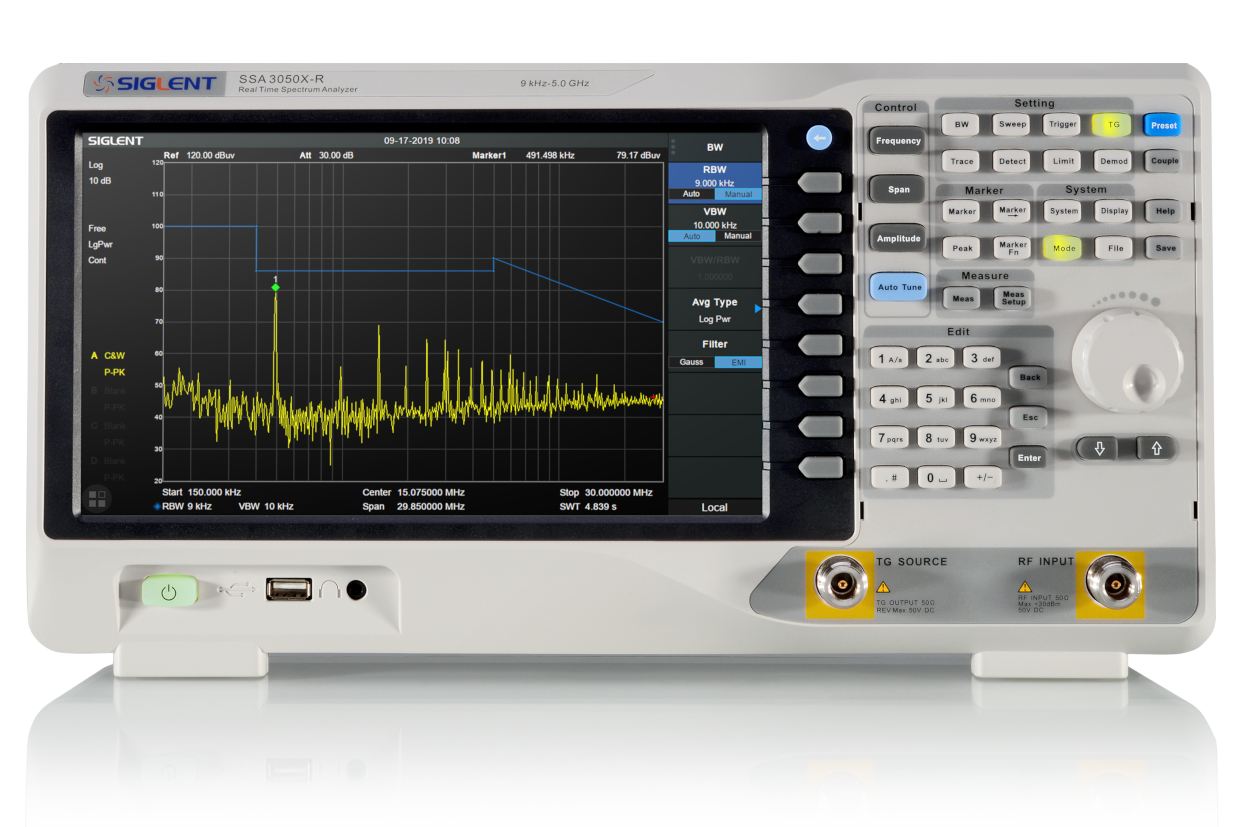The width and height of the screenshot is (1240, 827).
Task: Tap the softkey beside RBW
Action: pos(820,182)
